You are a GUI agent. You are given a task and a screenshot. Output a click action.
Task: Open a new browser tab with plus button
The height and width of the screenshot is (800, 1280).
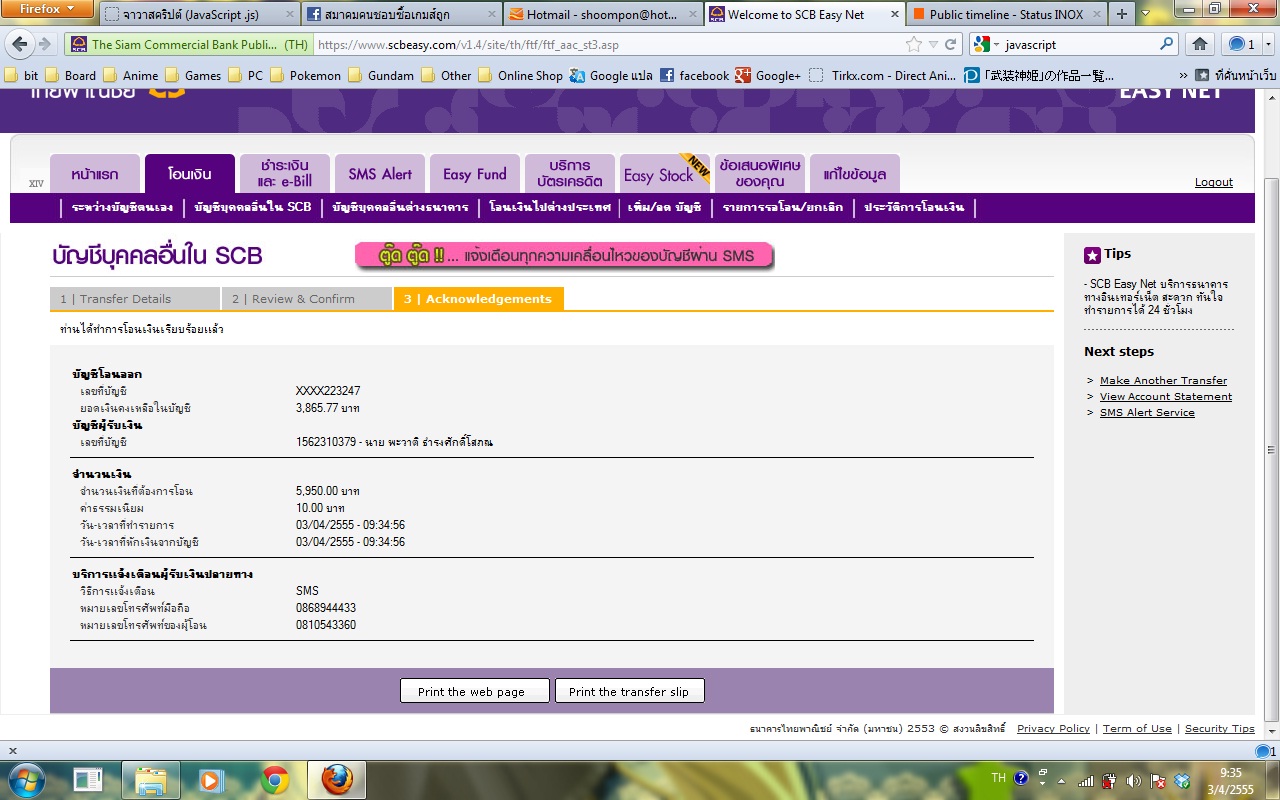click(1122, 14)
